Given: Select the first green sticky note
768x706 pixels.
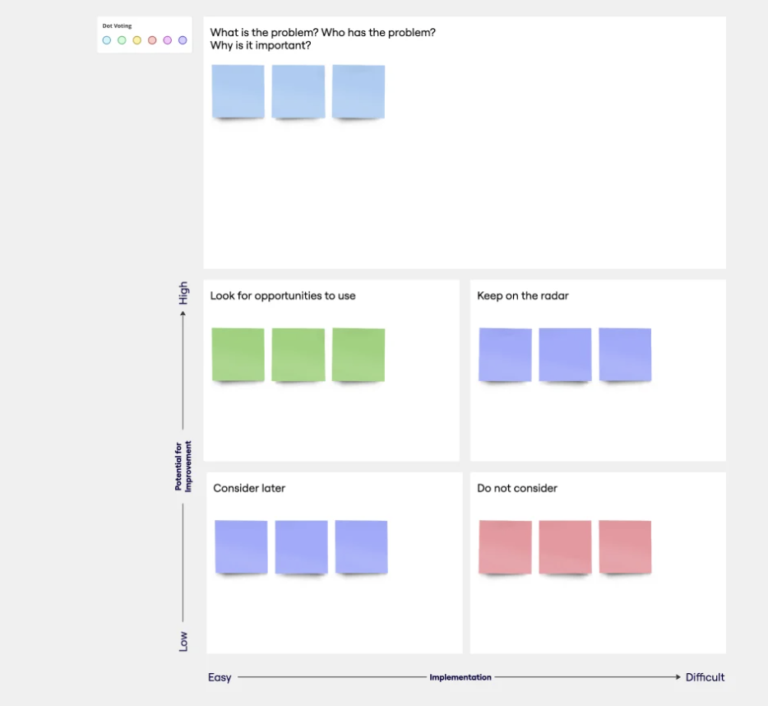Looking at the screenshot, I should (238, 354).
